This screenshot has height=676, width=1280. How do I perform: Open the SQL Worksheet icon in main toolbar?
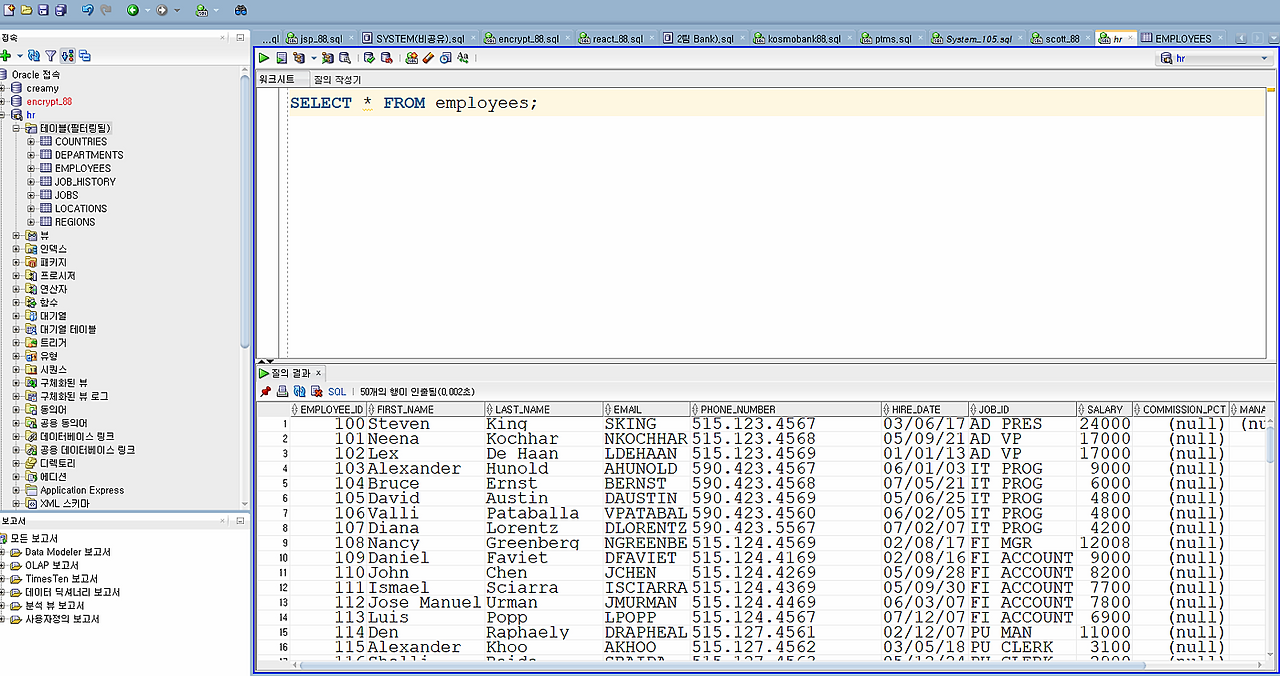(202, 10)
